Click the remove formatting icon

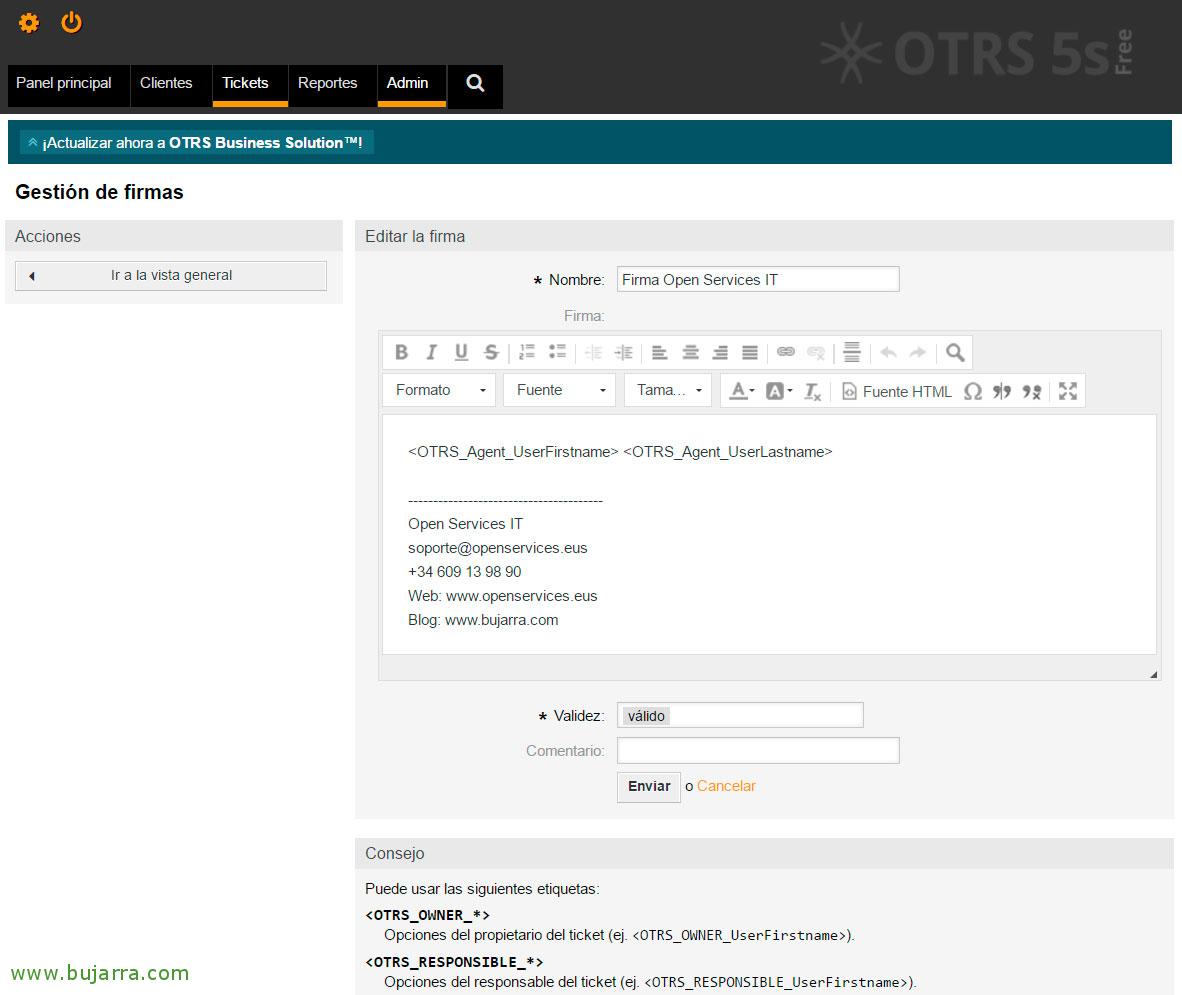[x=813, y=391]
